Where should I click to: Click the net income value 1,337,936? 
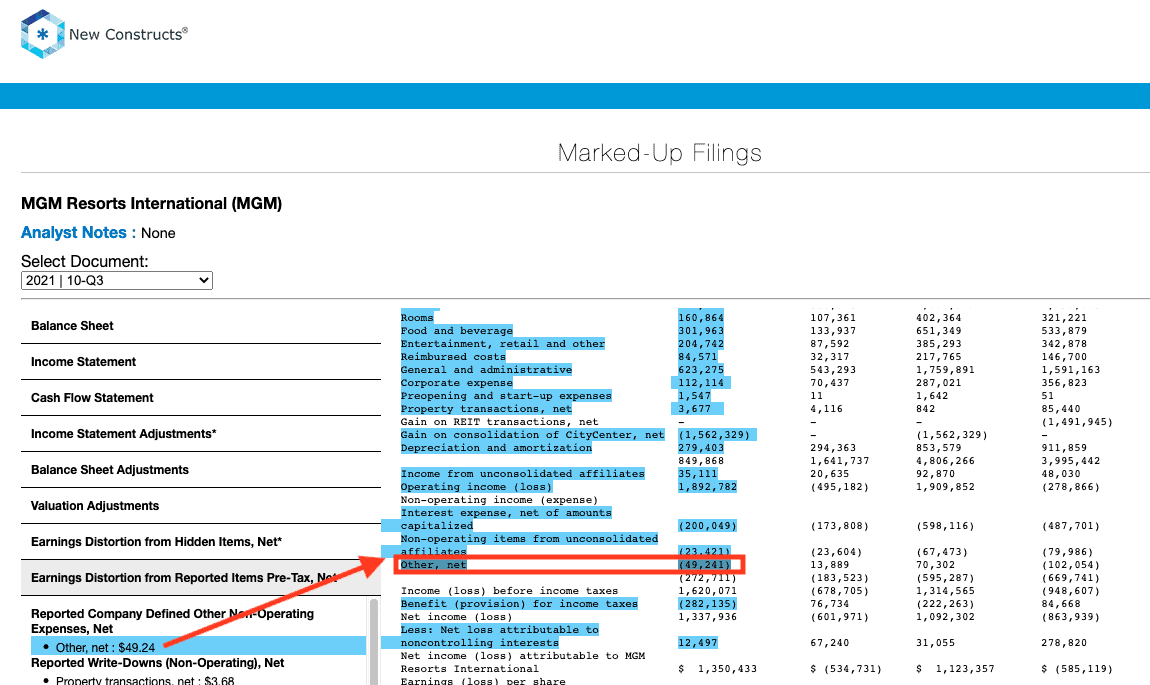(x=707, y=617)
